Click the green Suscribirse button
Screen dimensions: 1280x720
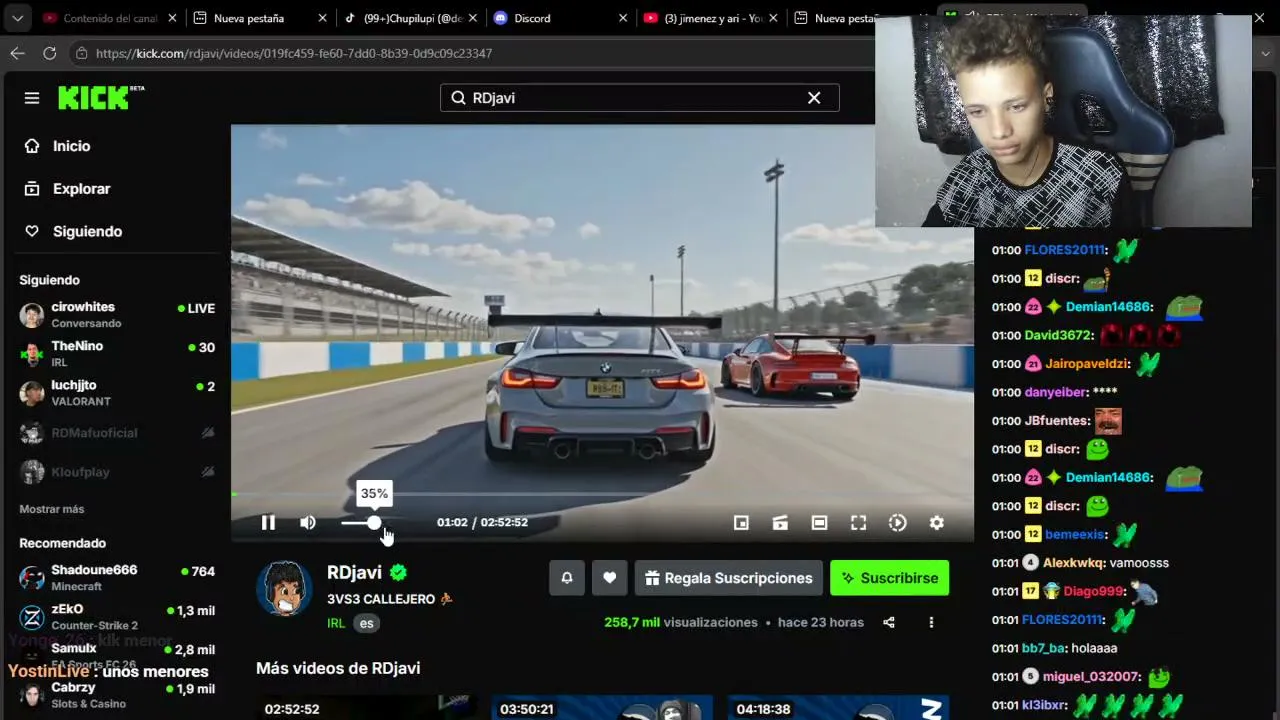[x=889, y=578]
